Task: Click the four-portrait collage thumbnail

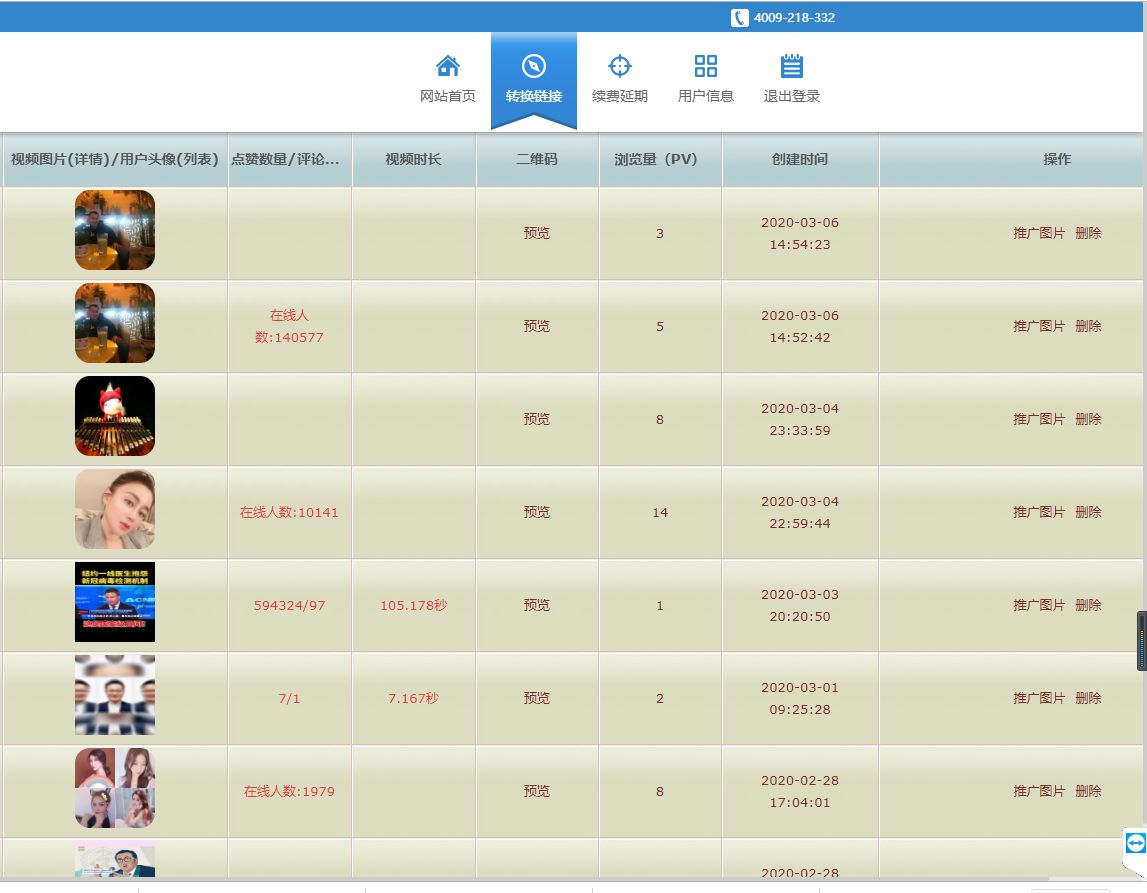Action: click(x=115, y=788)
